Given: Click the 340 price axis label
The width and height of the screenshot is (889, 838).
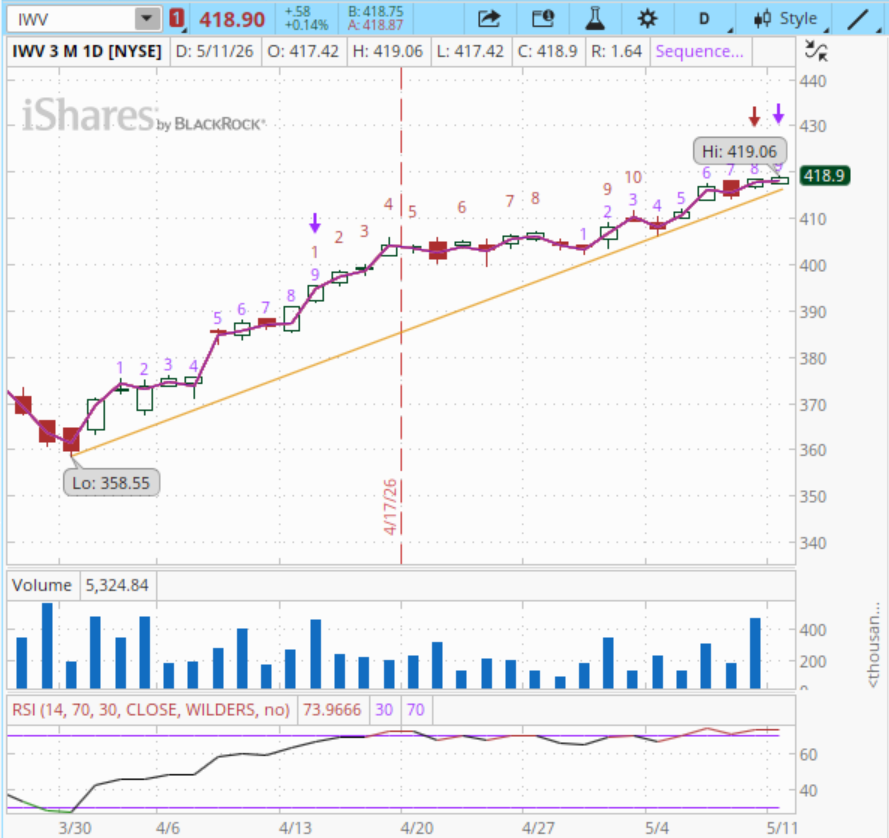Looking at the screenshot, I should tap(813, 543).
